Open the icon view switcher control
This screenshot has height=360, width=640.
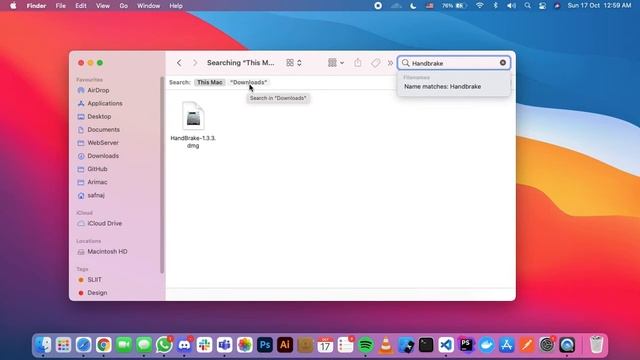[294, 63]
